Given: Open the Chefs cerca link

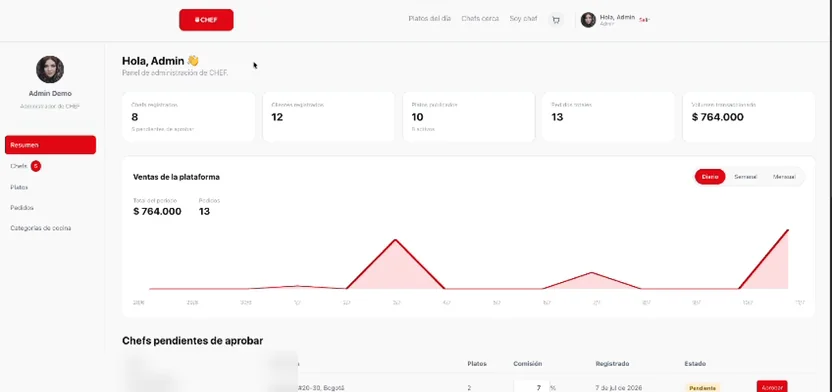Looking at the screenshot, I should click(480, 19).
